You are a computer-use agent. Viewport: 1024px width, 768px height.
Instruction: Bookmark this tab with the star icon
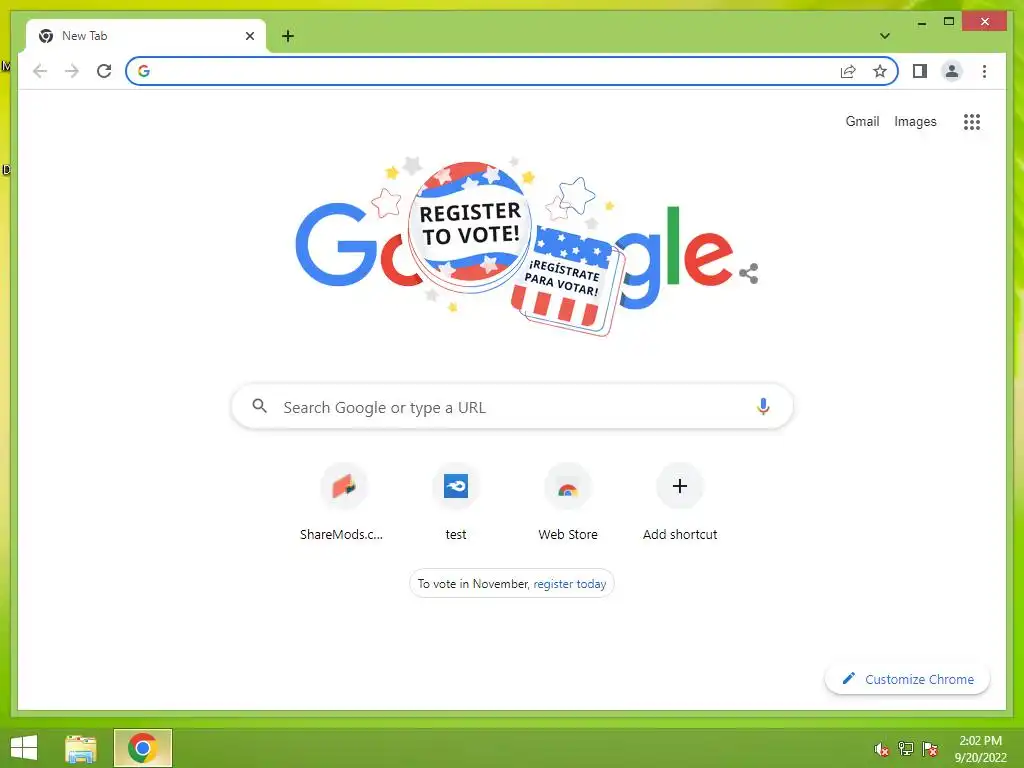click(x=880, y=71)
